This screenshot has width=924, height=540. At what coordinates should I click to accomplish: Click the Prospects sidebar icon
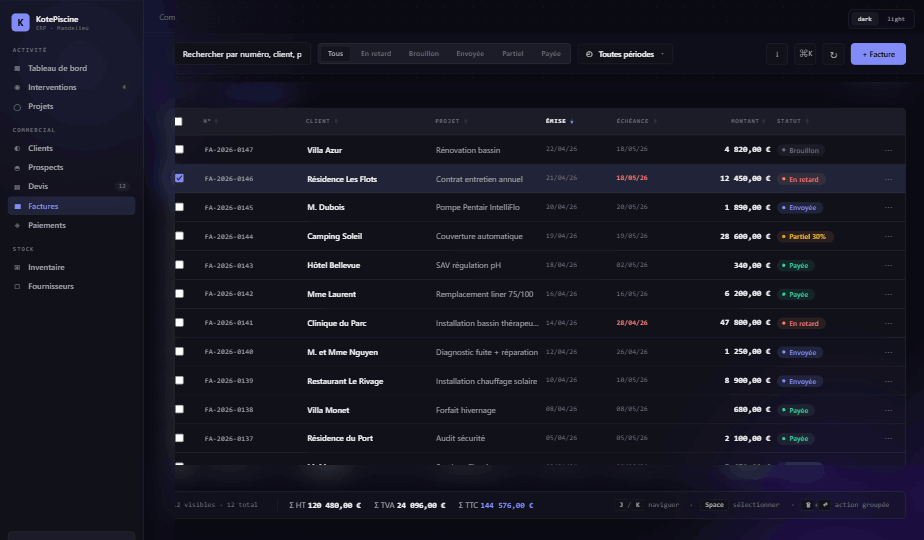tap(17, 168)
